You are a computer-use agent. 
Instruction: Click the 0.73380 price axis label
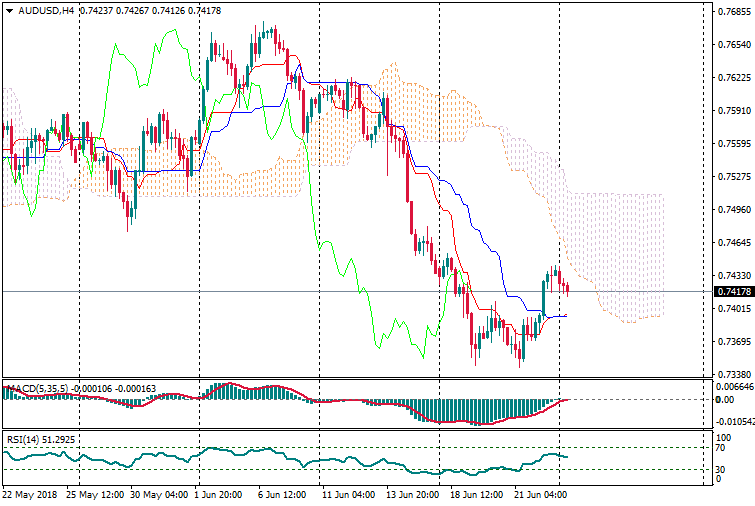[x=732, y=374]
